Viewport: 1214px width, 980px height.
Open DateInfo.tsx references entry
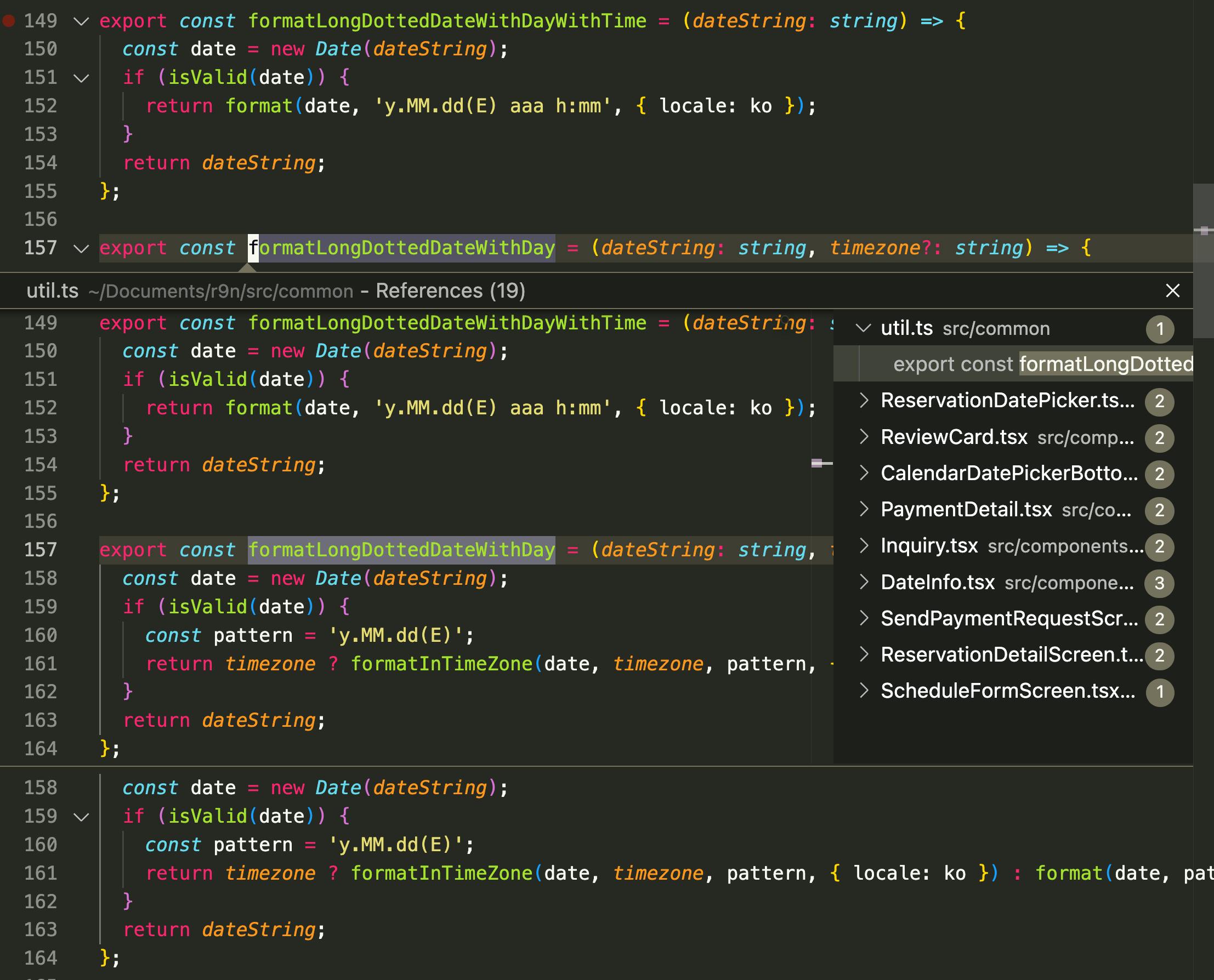click(937, 582)
